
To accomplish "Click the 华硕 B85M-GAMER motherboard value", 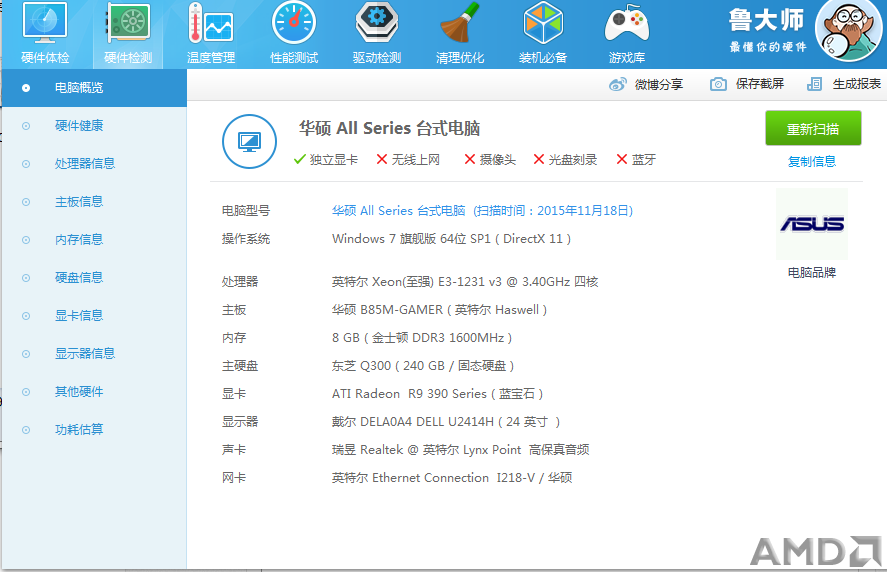I will click(439, 310).
